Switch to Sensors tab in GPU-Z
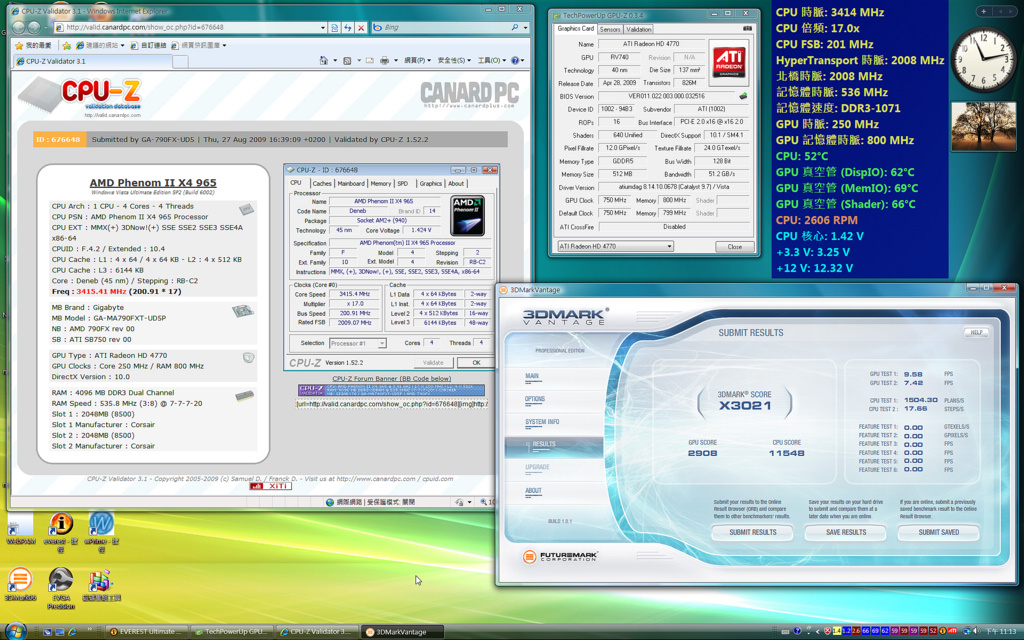This screenshot has width=1024, height=640. pyautogui.click(x=609, y=29)
